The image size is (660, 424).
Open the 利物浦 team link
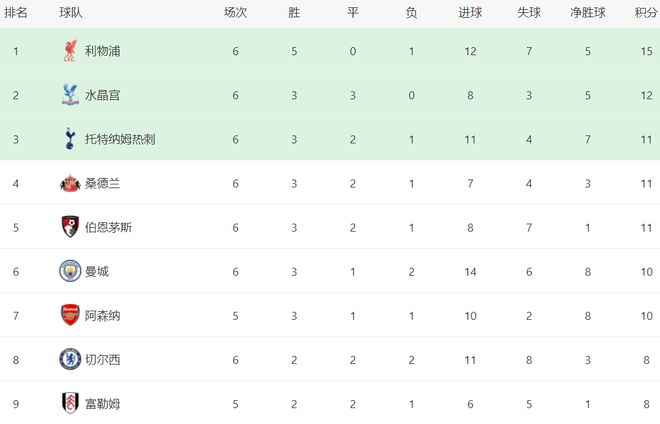(102, 51)
